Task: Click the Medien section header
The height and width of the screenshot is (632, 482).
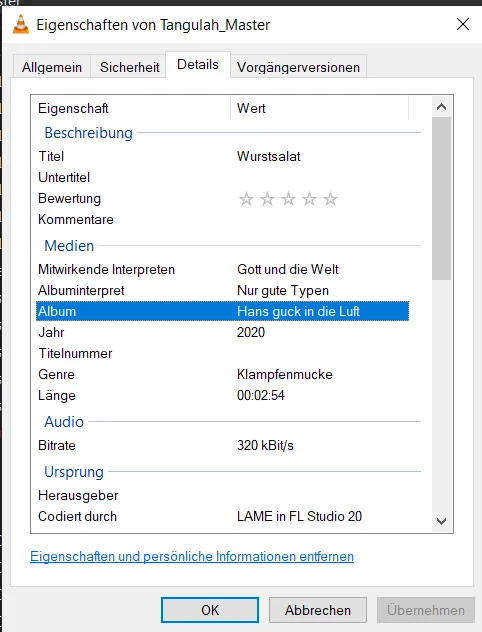Action: click(69, 246)
